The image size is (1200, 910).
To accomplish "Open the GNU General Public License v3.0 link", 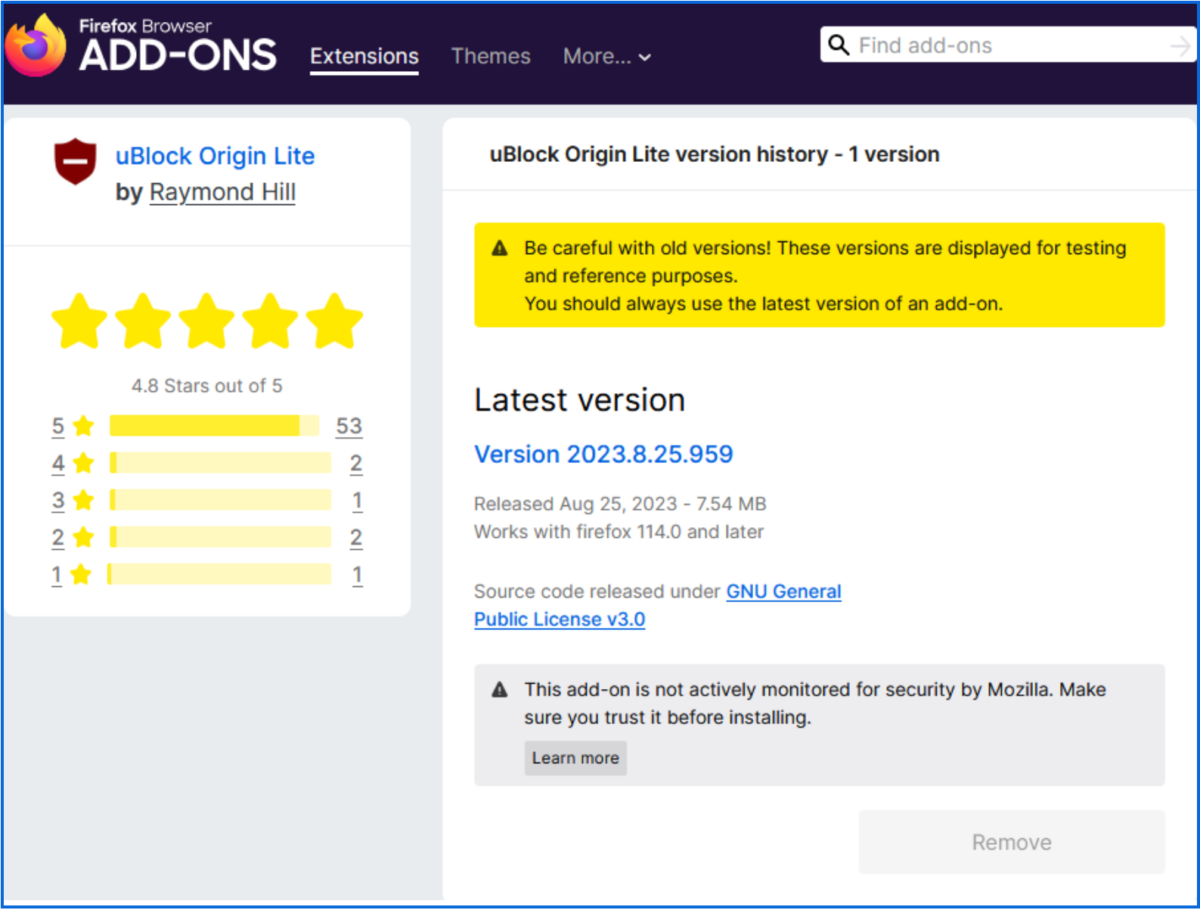I will (784, 591).
